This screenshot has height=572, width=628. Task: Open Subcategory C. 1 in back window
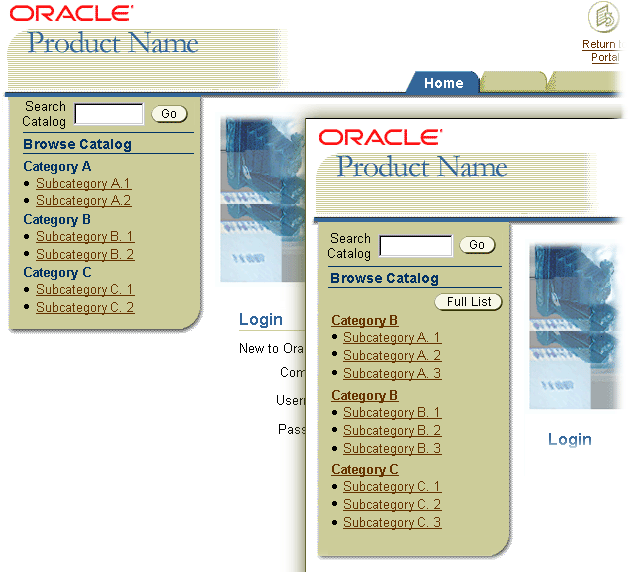coord(85,289)
